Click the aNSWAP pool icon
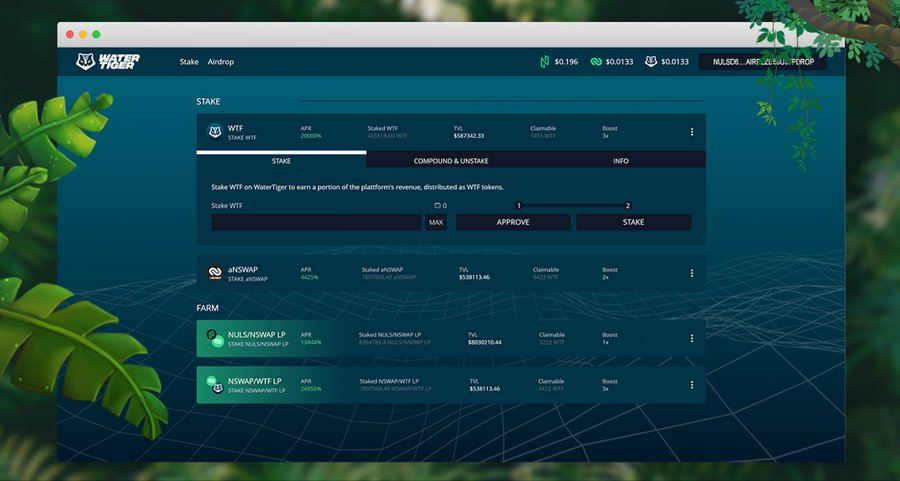 click(x=215, y=273)
